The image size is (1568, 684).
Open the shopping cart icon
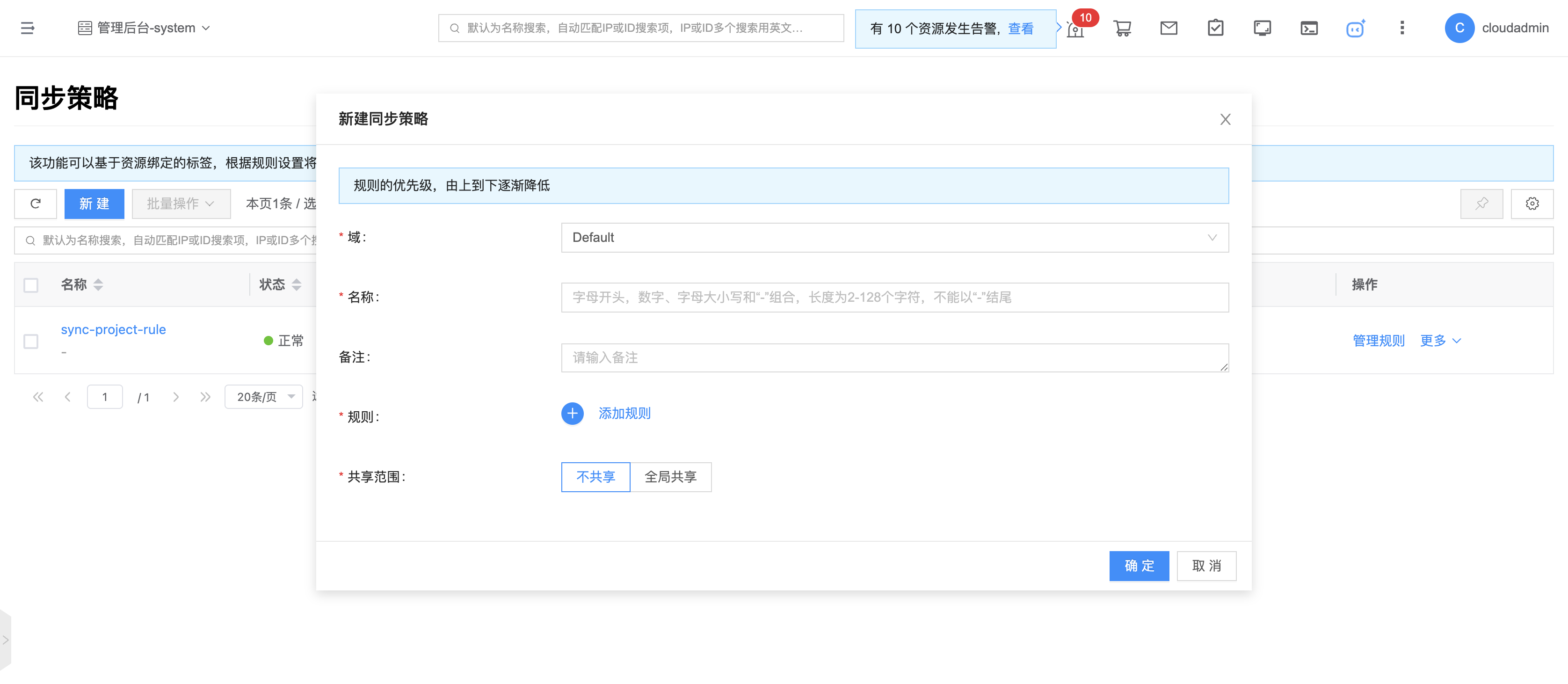[x=1122, y=28]
